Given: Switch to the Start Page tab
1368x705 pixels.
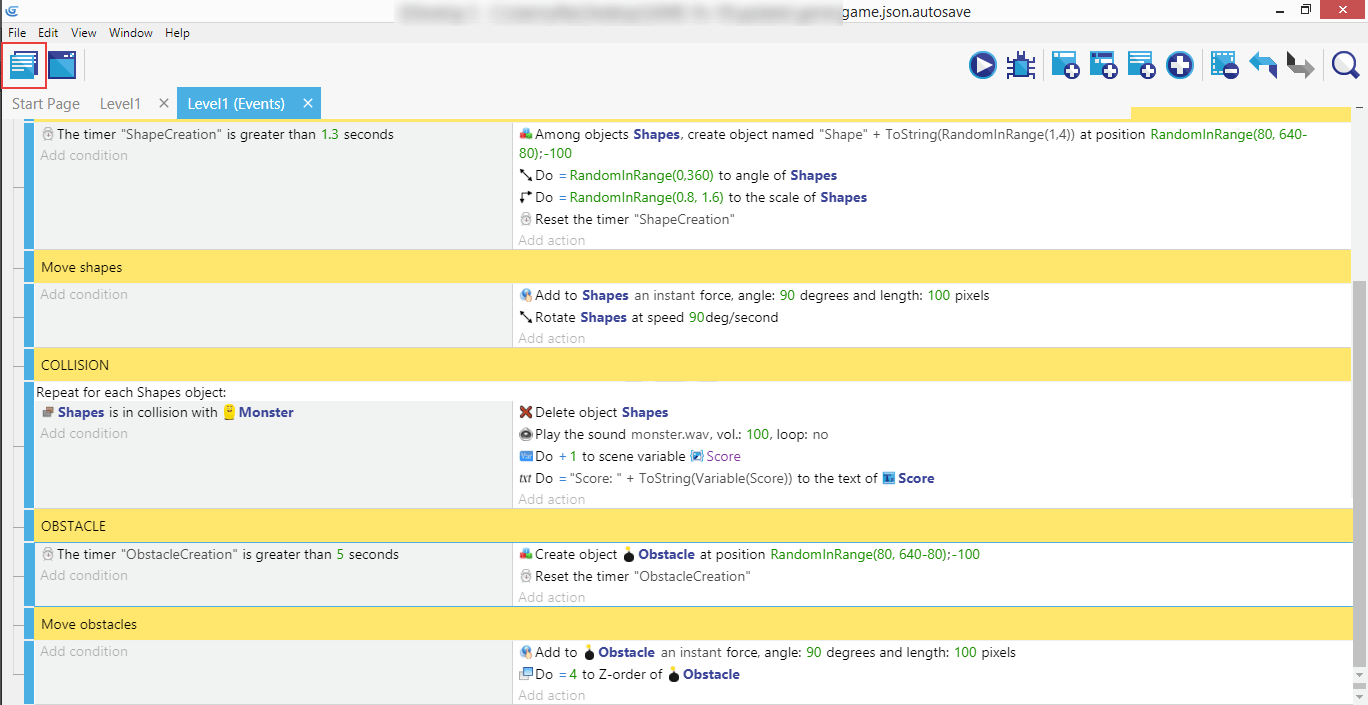Looking at the screenshot, I should pos(46,104).
